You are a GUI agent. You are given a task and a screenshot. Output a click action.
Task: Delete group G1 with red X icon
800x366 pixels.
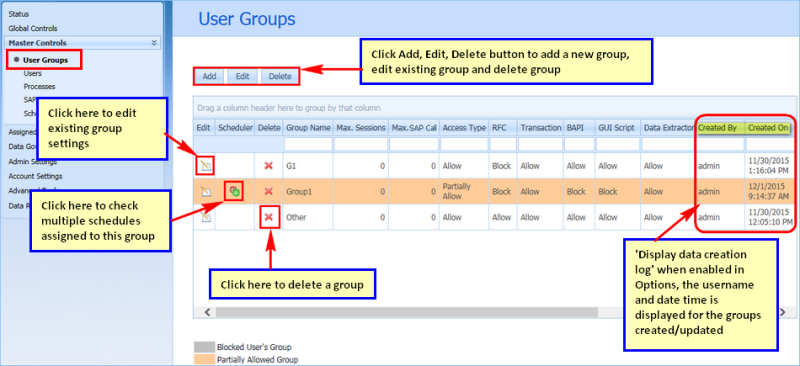coord(269,166)
